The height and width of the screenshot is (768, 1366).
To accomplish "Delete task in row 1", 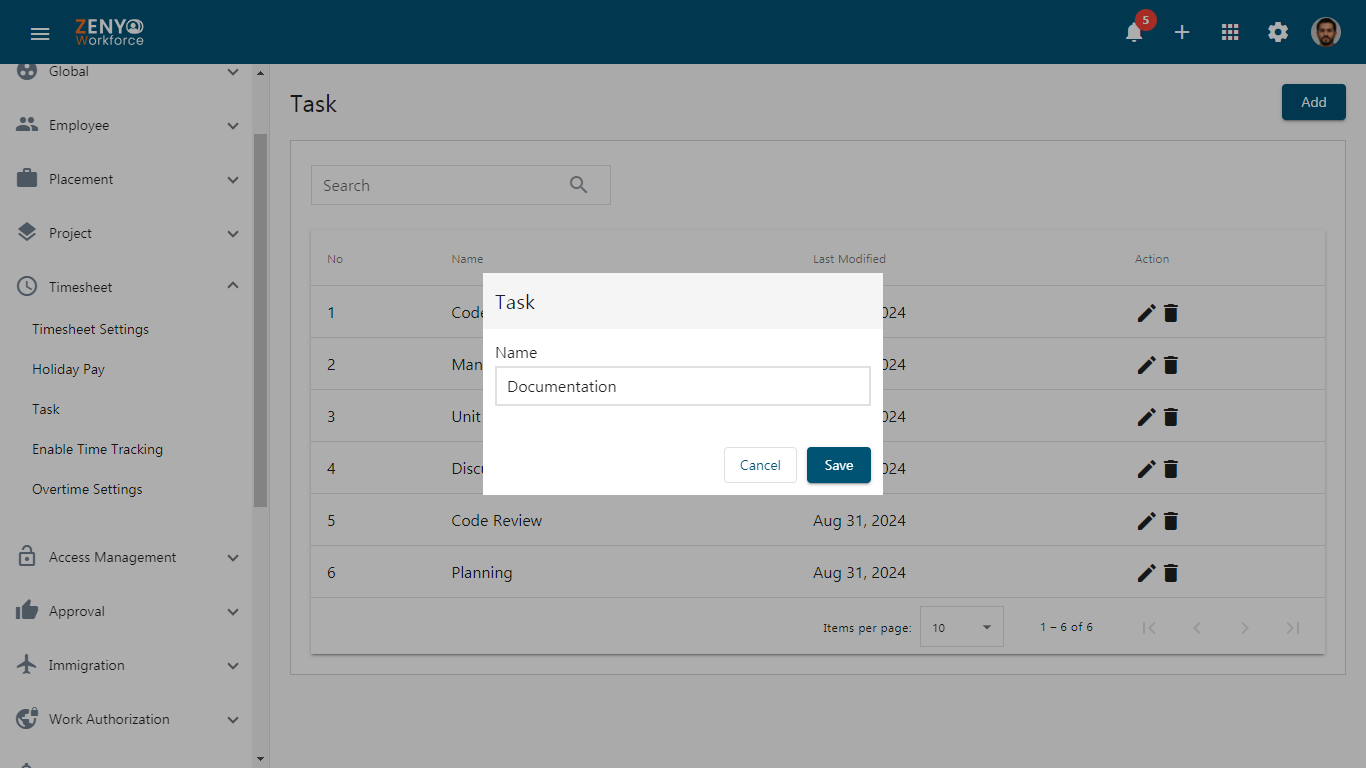I will click(1171, 313).
